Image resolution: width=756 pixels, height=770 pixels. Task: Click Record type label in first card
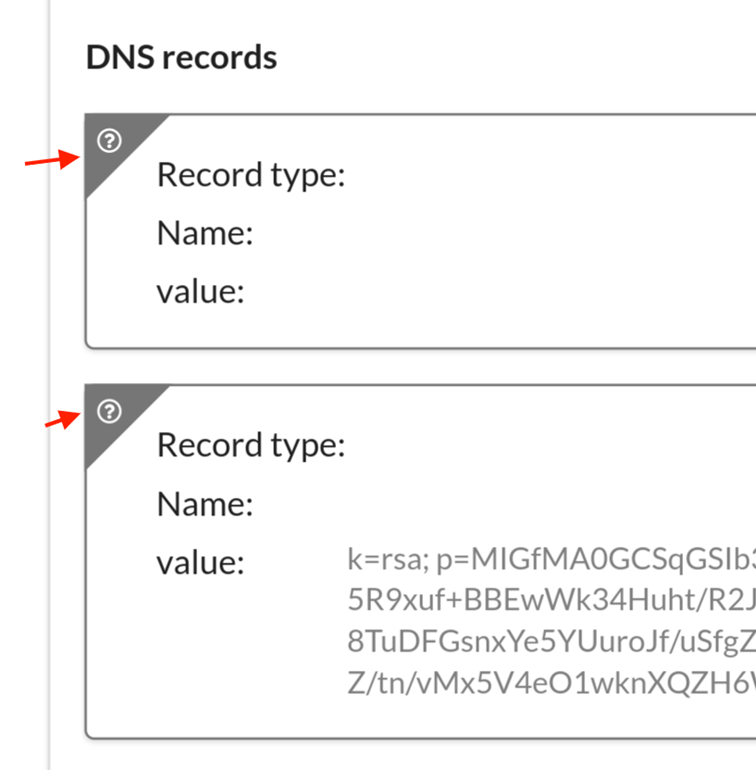251,176
